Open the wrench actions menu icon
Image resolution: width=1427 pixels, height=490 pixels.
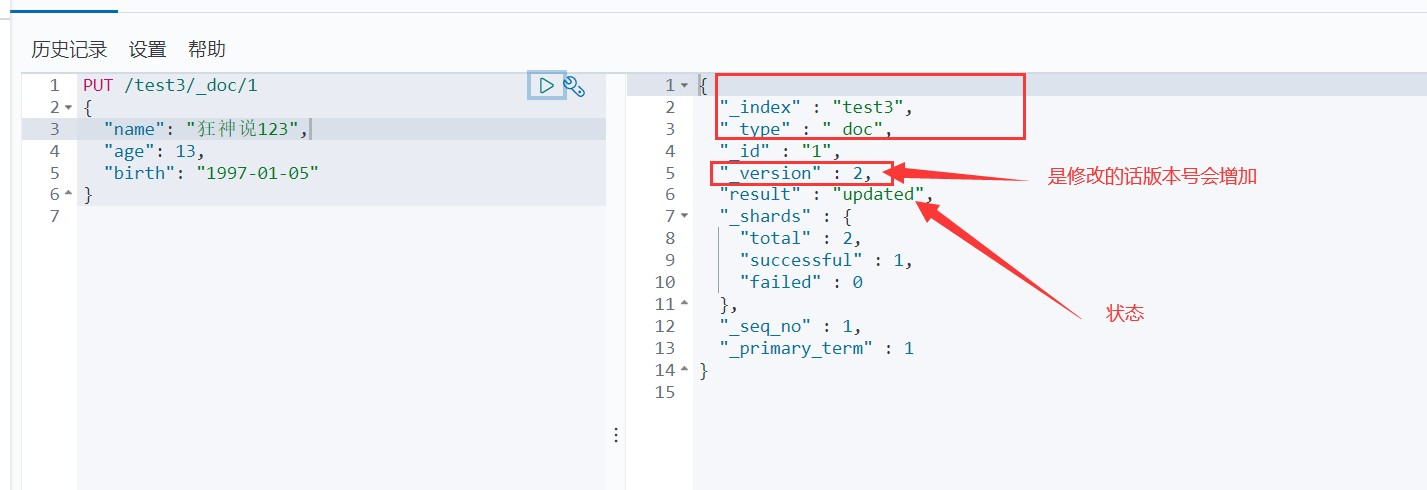(x=574, y=87)
